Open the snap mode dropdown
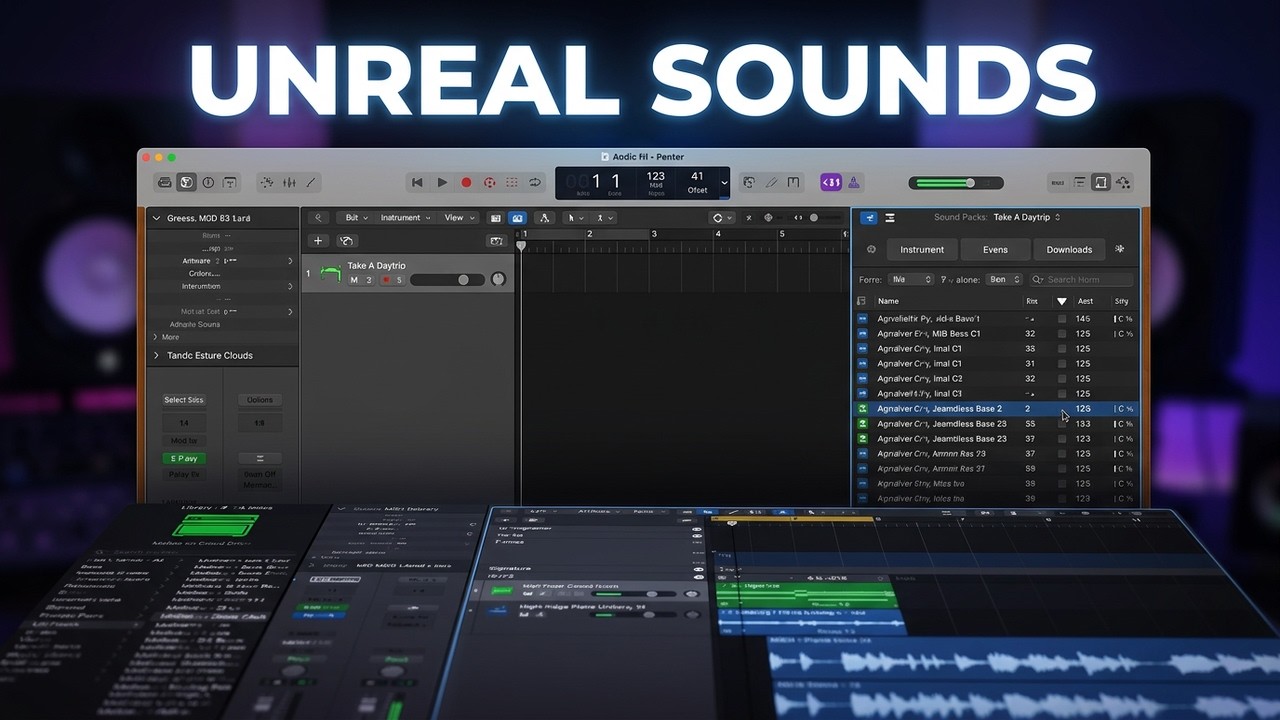The image size is (1280, 720). tap(722, 218)
